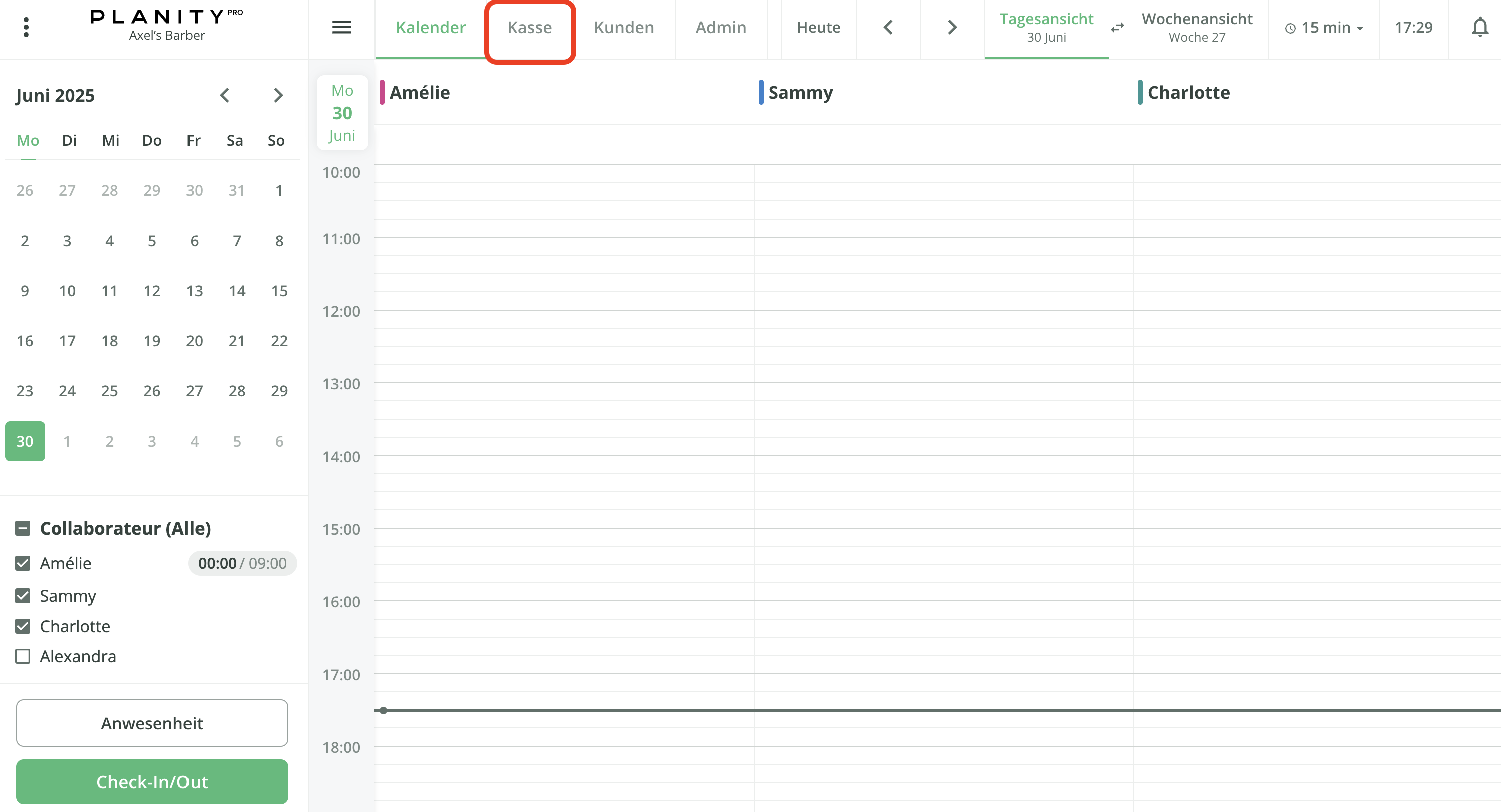1501x812 pixels.
Task: Toggle the Collaborateur (Alle) checkbox
Action: point(23,528)
